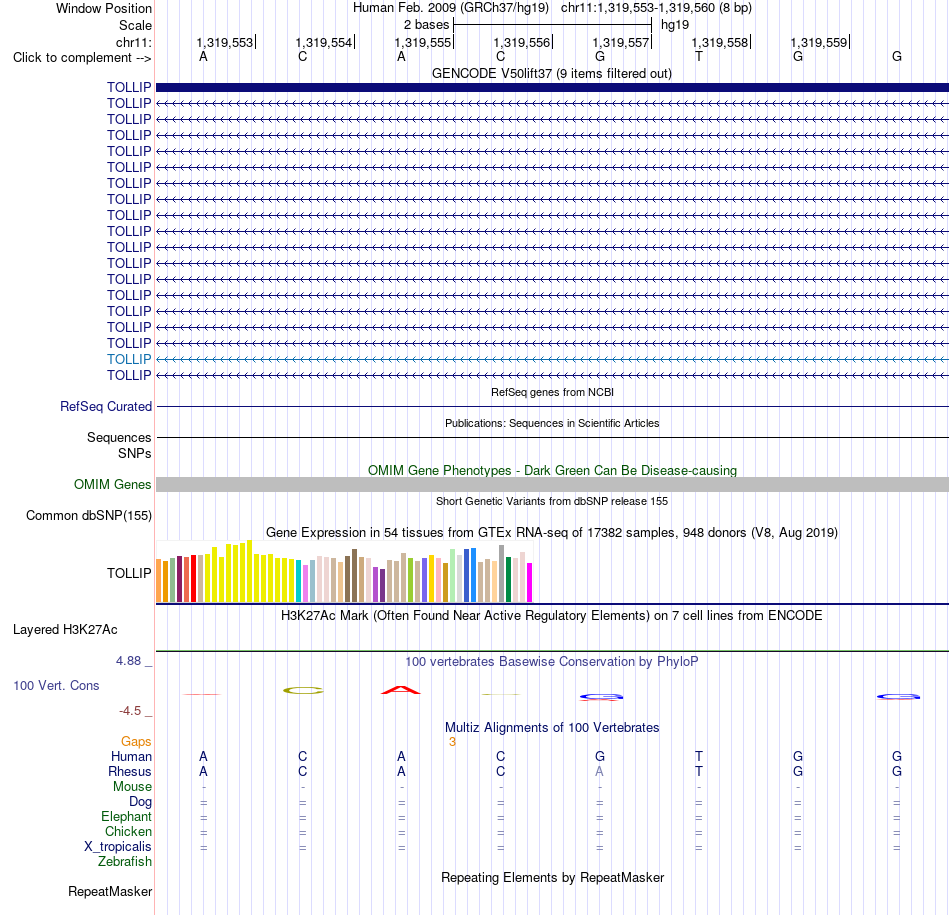950x915 pixels.
Task: Open the H3K27Ac Mark track title
Action: 552,616
